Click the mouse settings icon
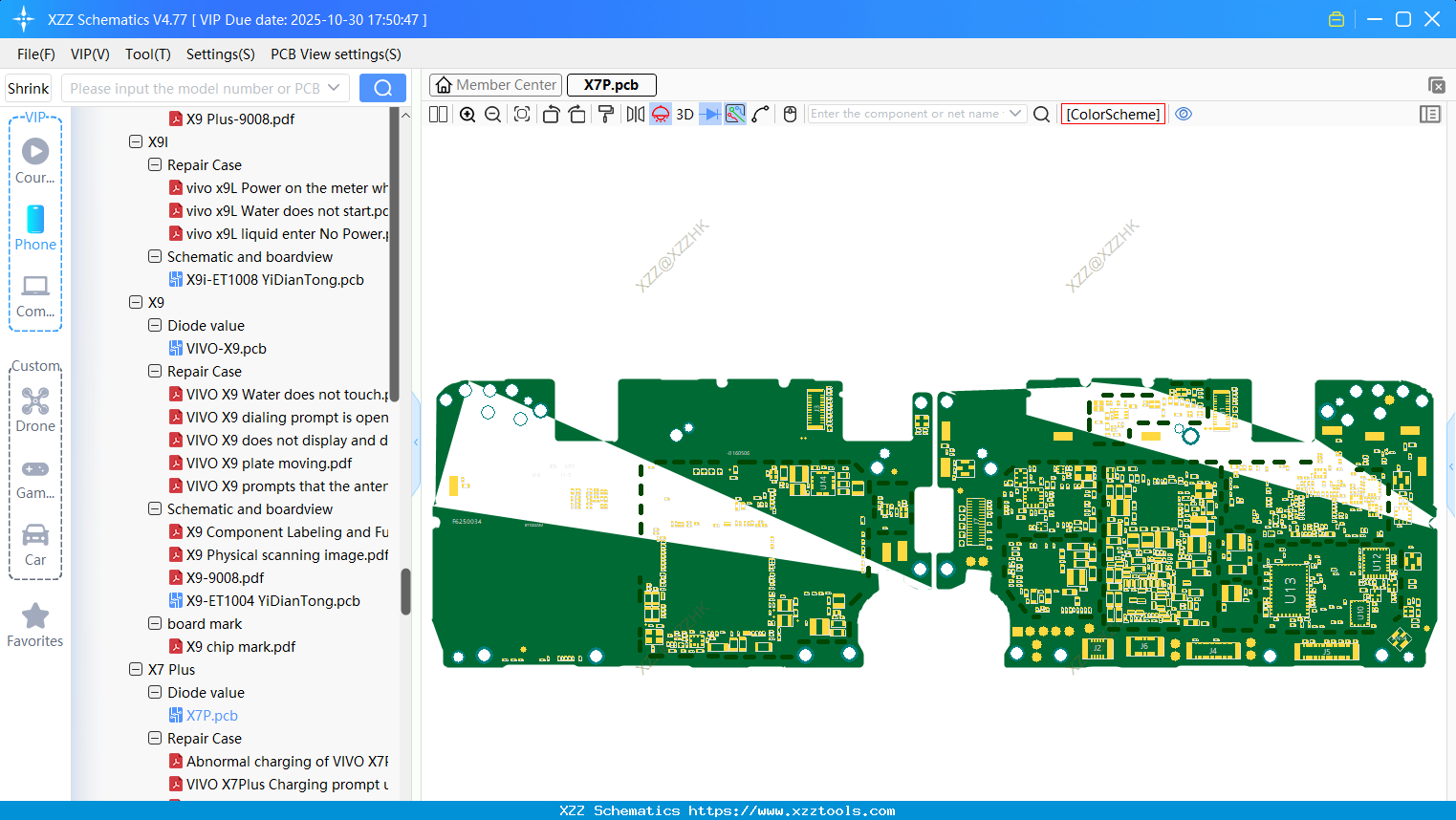The image size is (1456, 820). tap(790, 115)
